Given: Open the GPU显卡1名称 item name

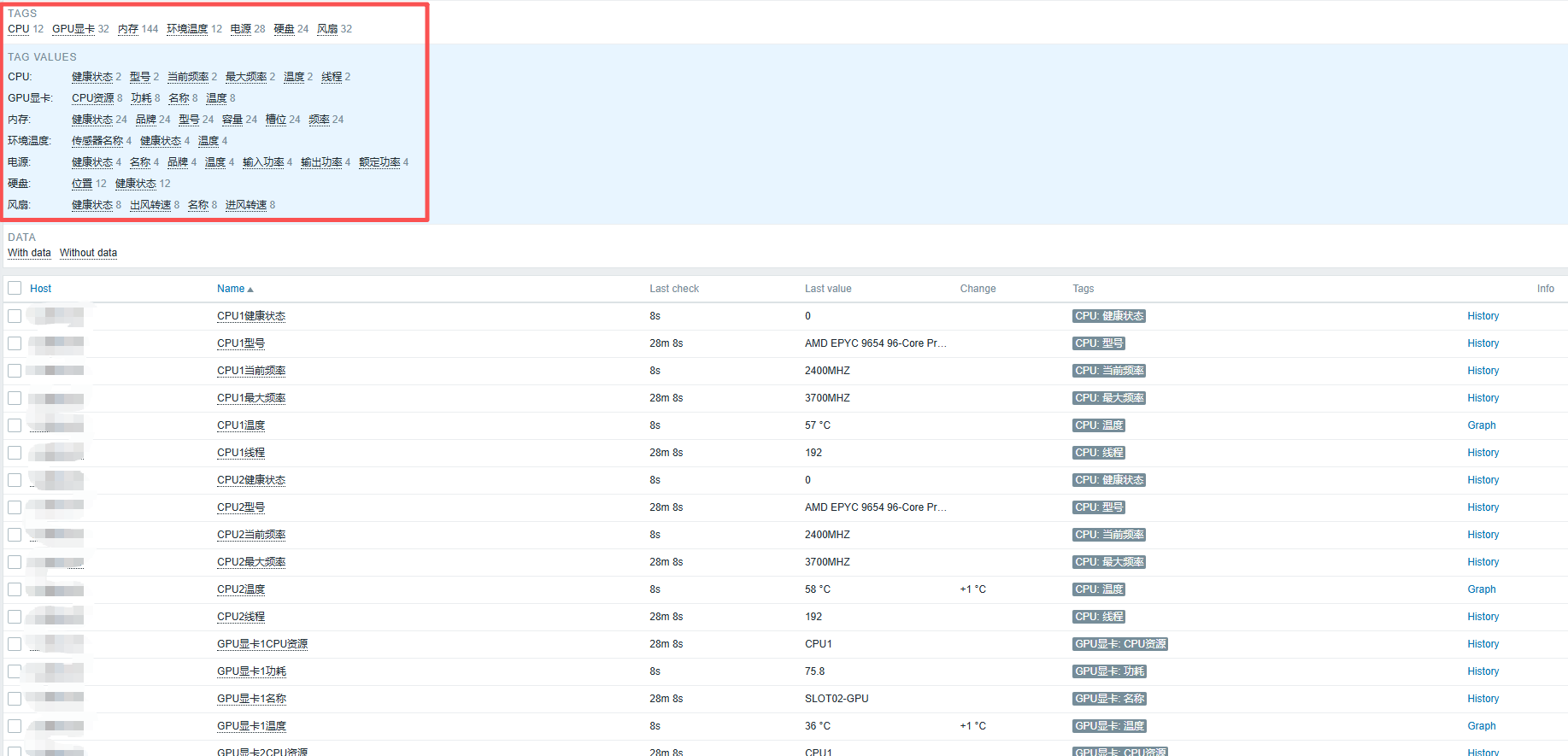Looking at the screenshot, I should coord(251,699).
